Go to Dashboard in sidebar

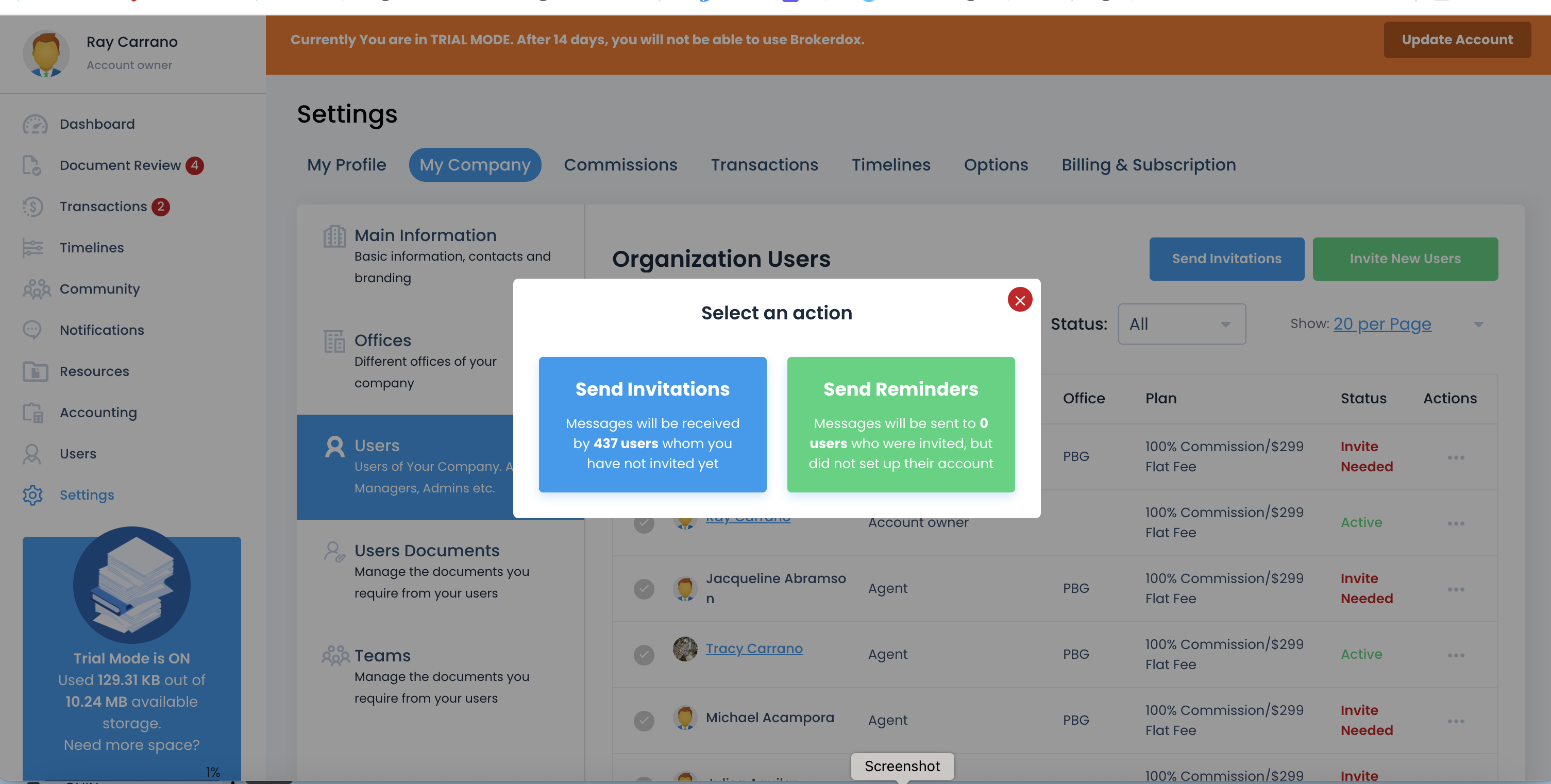97,125
